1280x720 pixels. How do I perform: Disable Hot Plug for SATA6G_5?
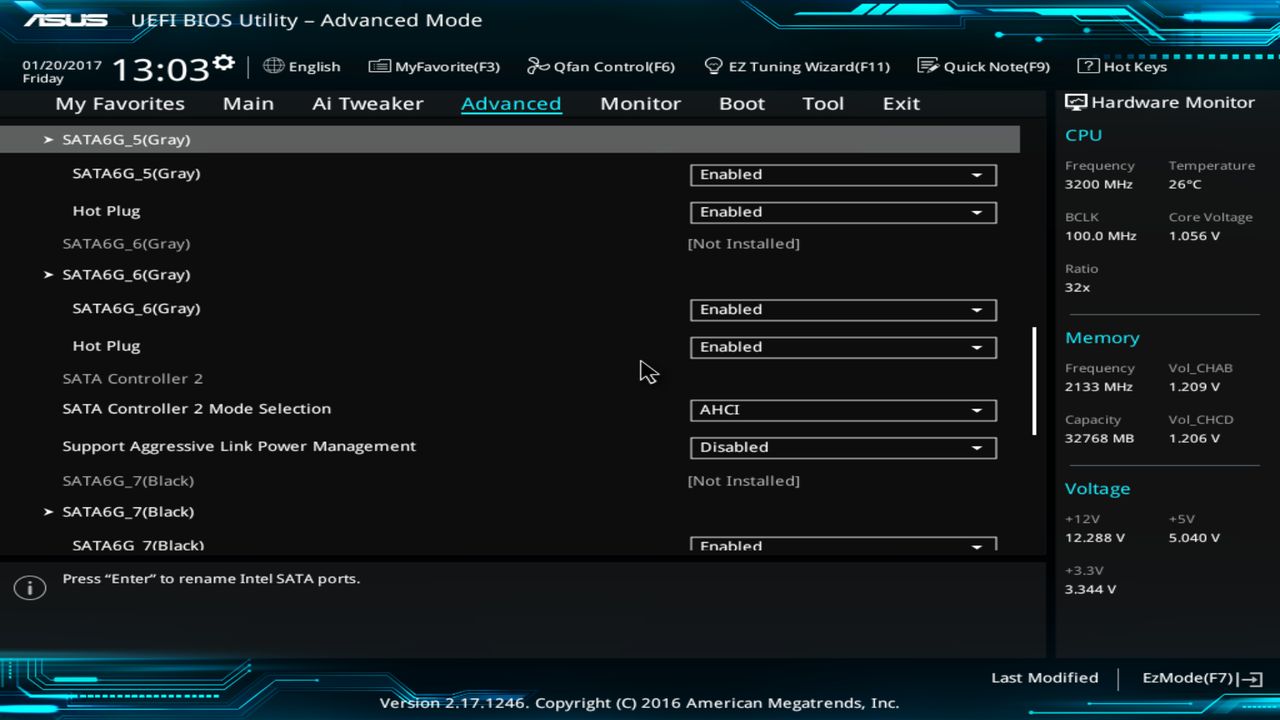(843, 212)
